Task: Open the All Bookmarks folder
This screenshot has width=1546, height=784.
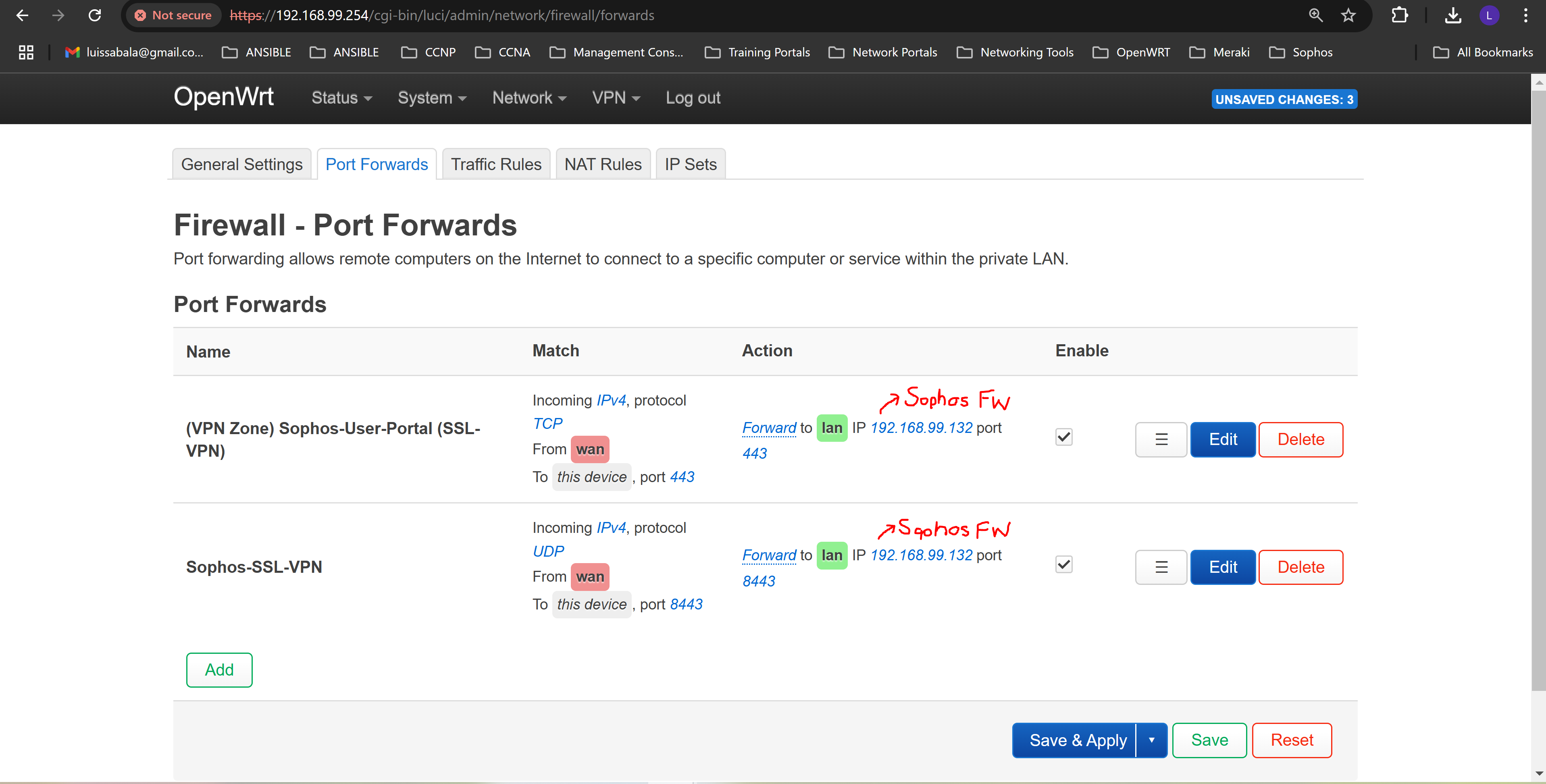Action: pos(1483,52)
